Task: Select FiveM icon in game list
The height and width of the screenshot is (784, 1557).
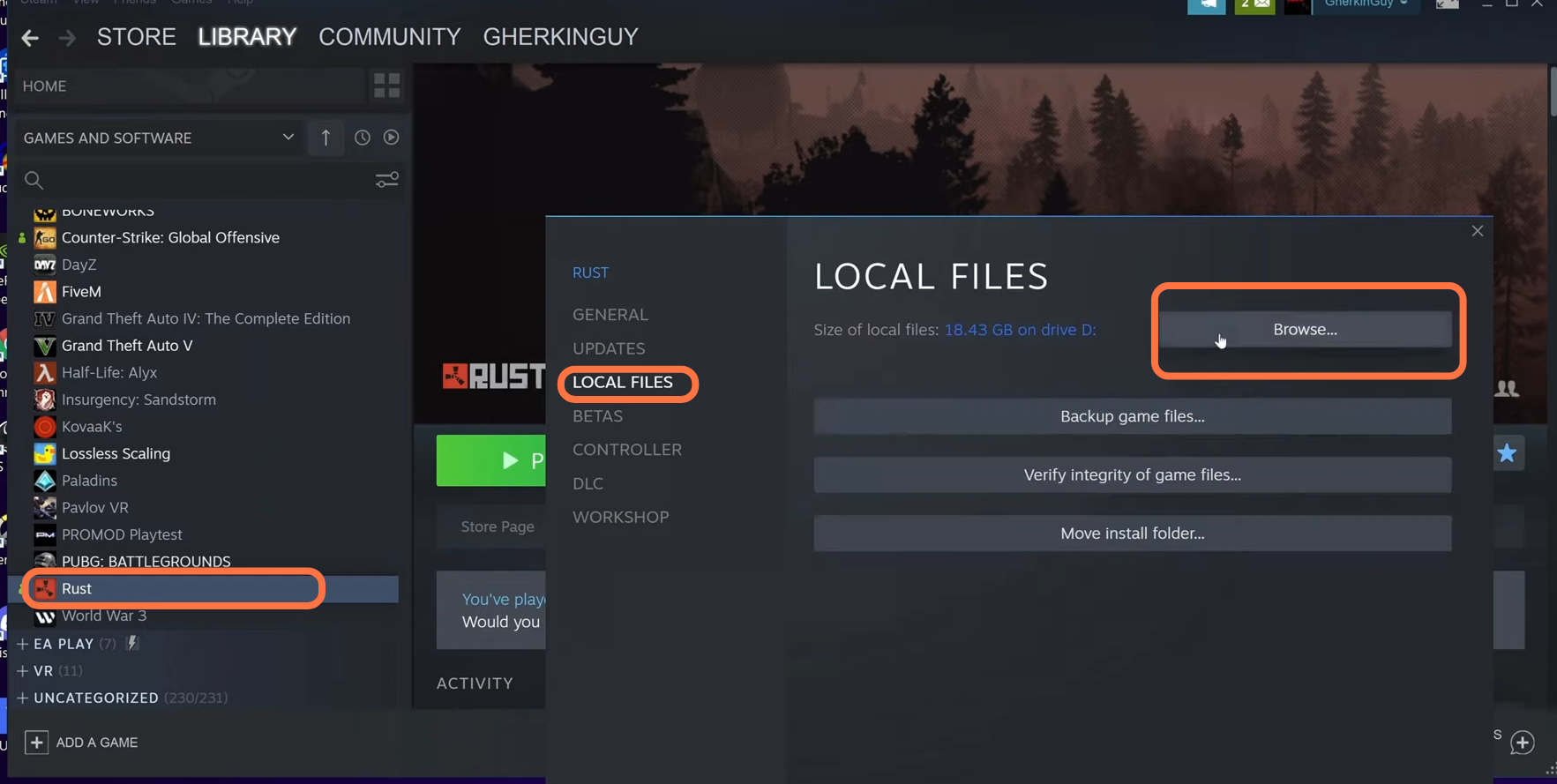Action: click(x=44, y=292)
